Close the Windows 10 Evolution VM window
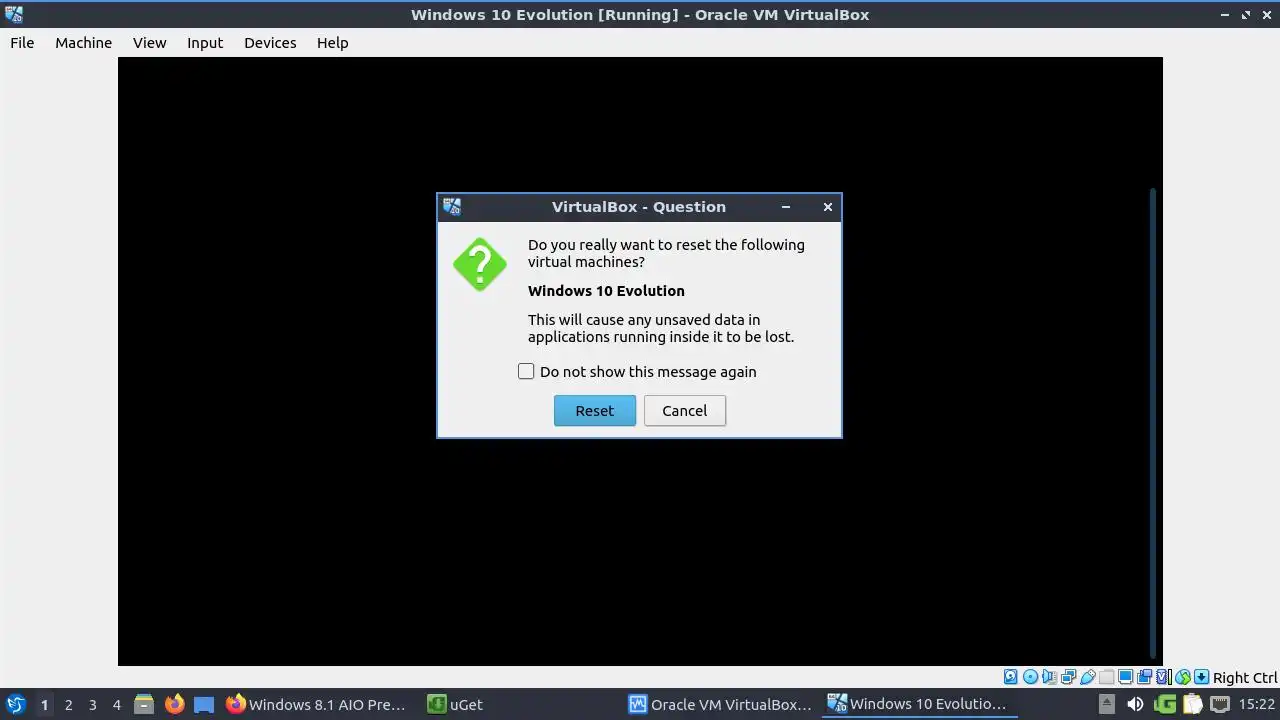The image size is (1280, 720). point(1266,15)
